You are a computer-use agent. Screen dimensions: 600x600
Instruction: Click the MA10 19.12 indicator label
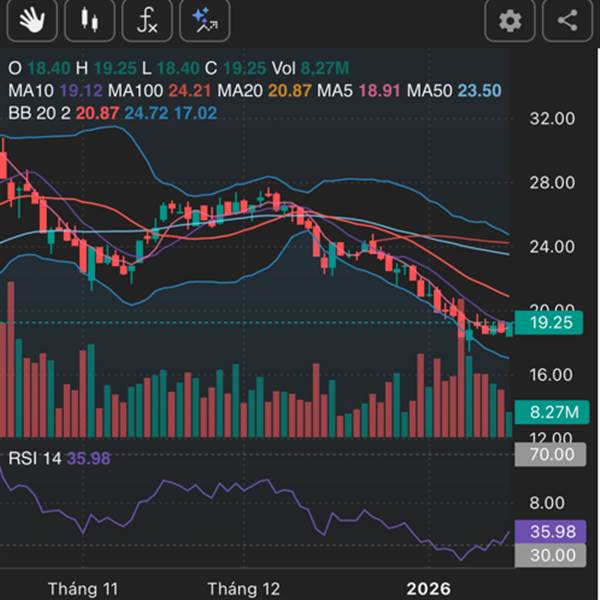(x=55, y=91)
